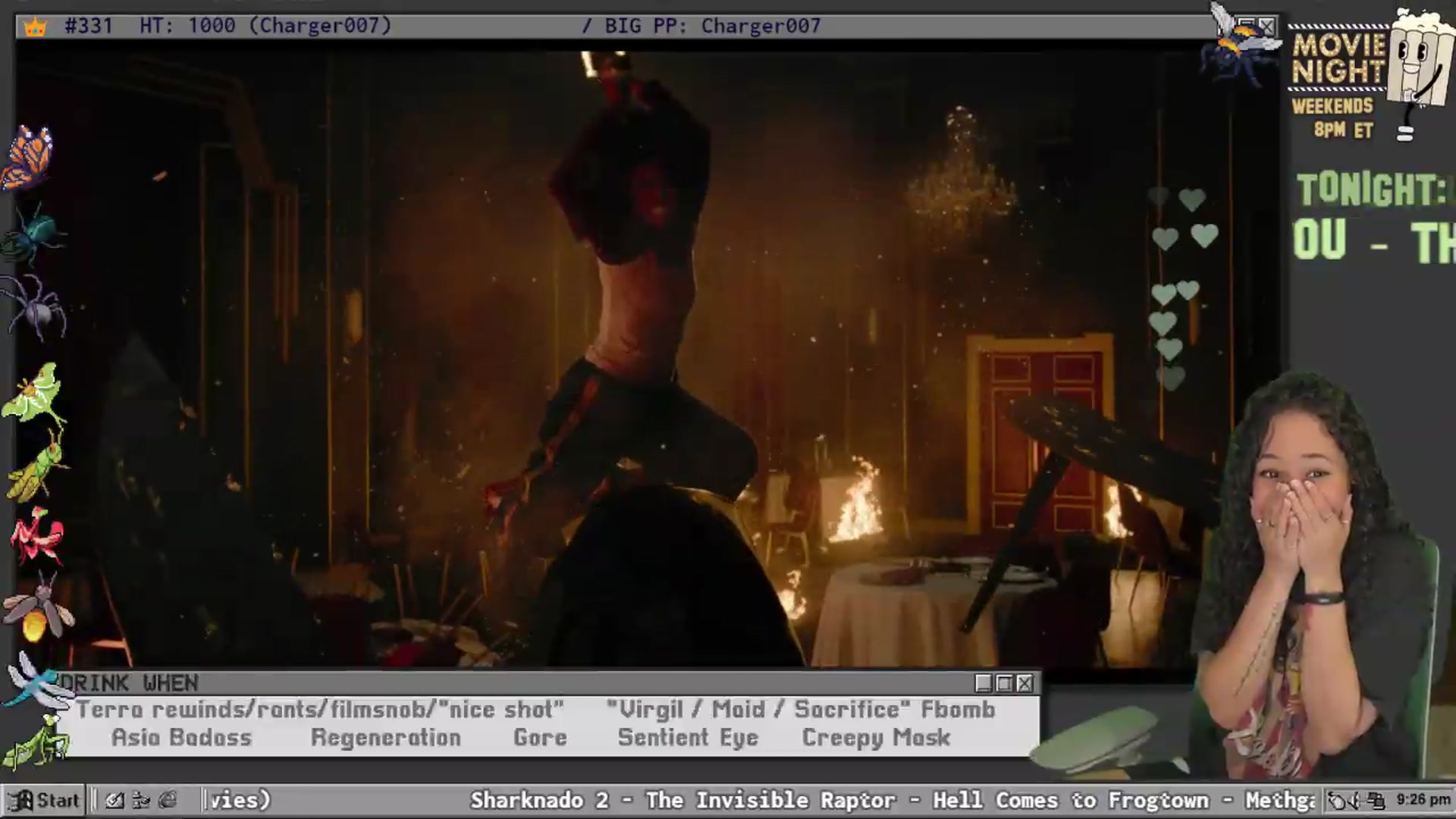Click the "Sentient Eye" drink rule
This screenshot has height=819, width=1456.
tap(688, 738)
